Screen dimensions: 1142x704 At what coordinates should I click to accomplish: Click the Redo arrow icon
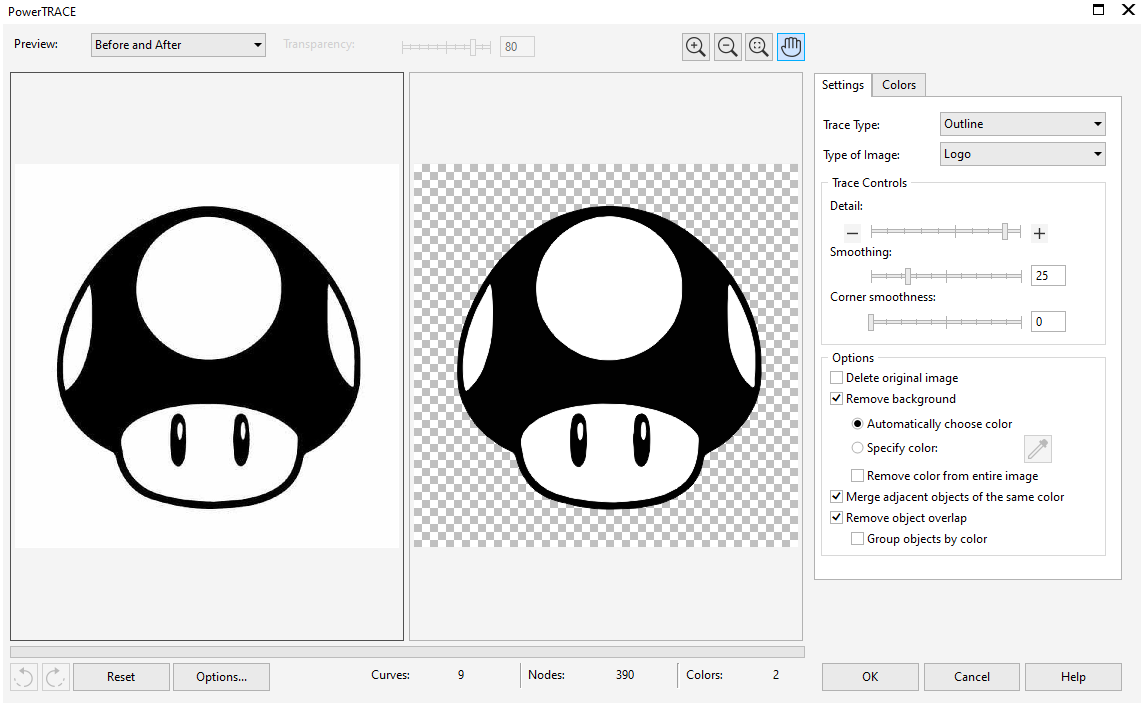[x=55, y=677]
